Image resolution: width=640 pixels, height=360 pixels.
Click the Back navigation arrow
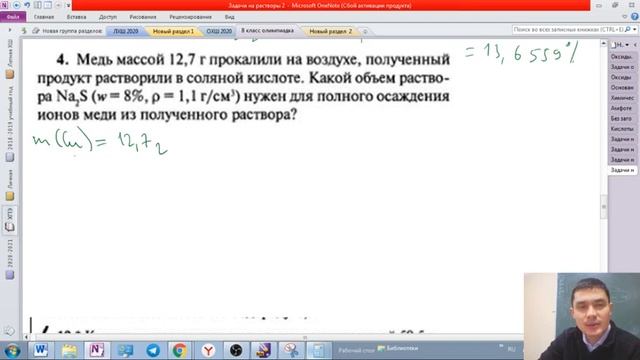pos(17,5)
